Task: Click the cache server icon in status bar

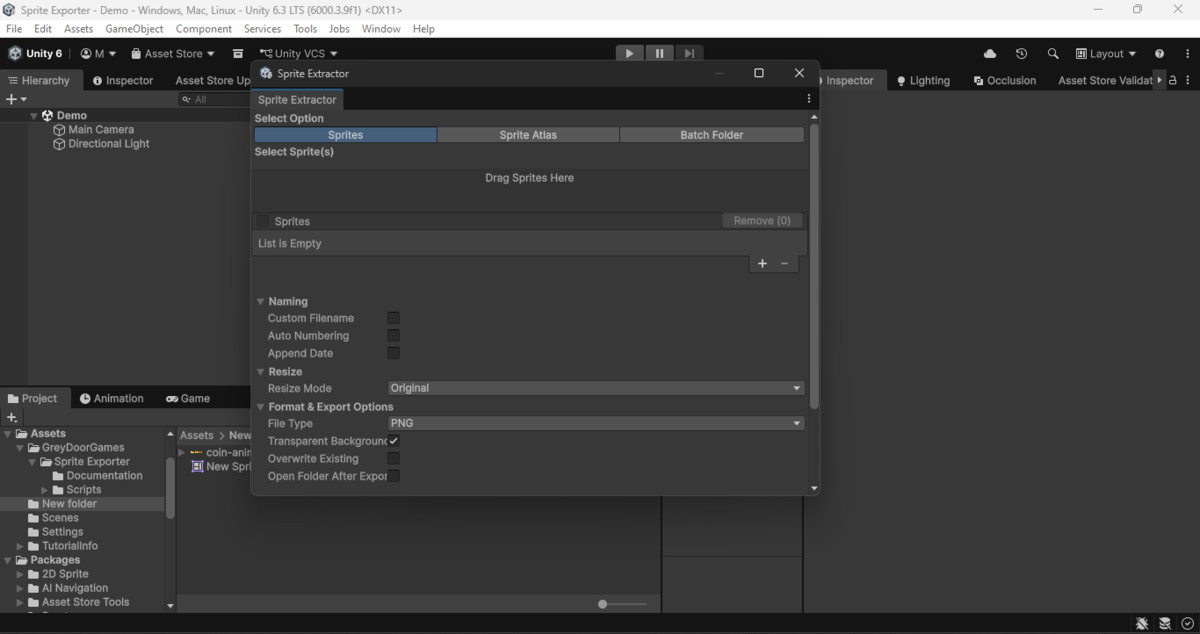Action: pyautogui.click(x=1165, y=623)
